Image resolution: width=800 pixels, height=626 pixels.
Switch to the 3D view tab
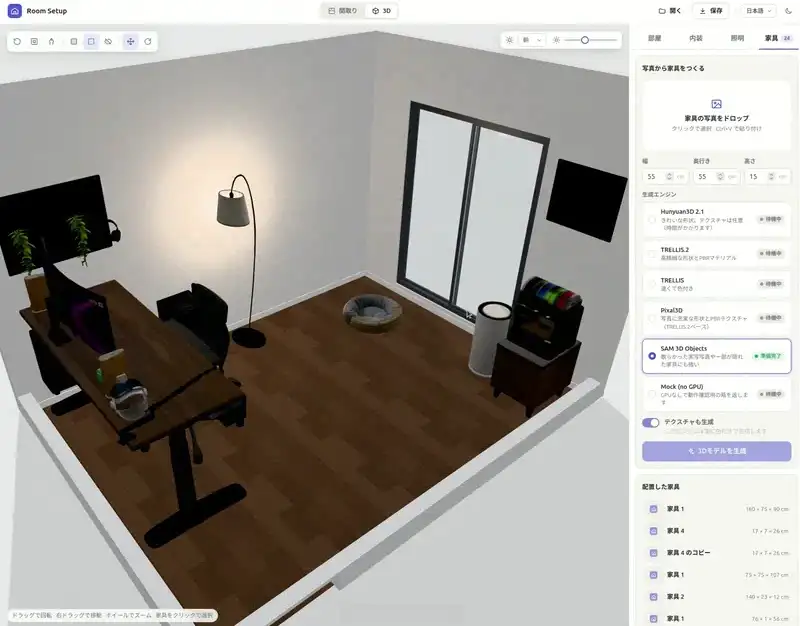382,11
